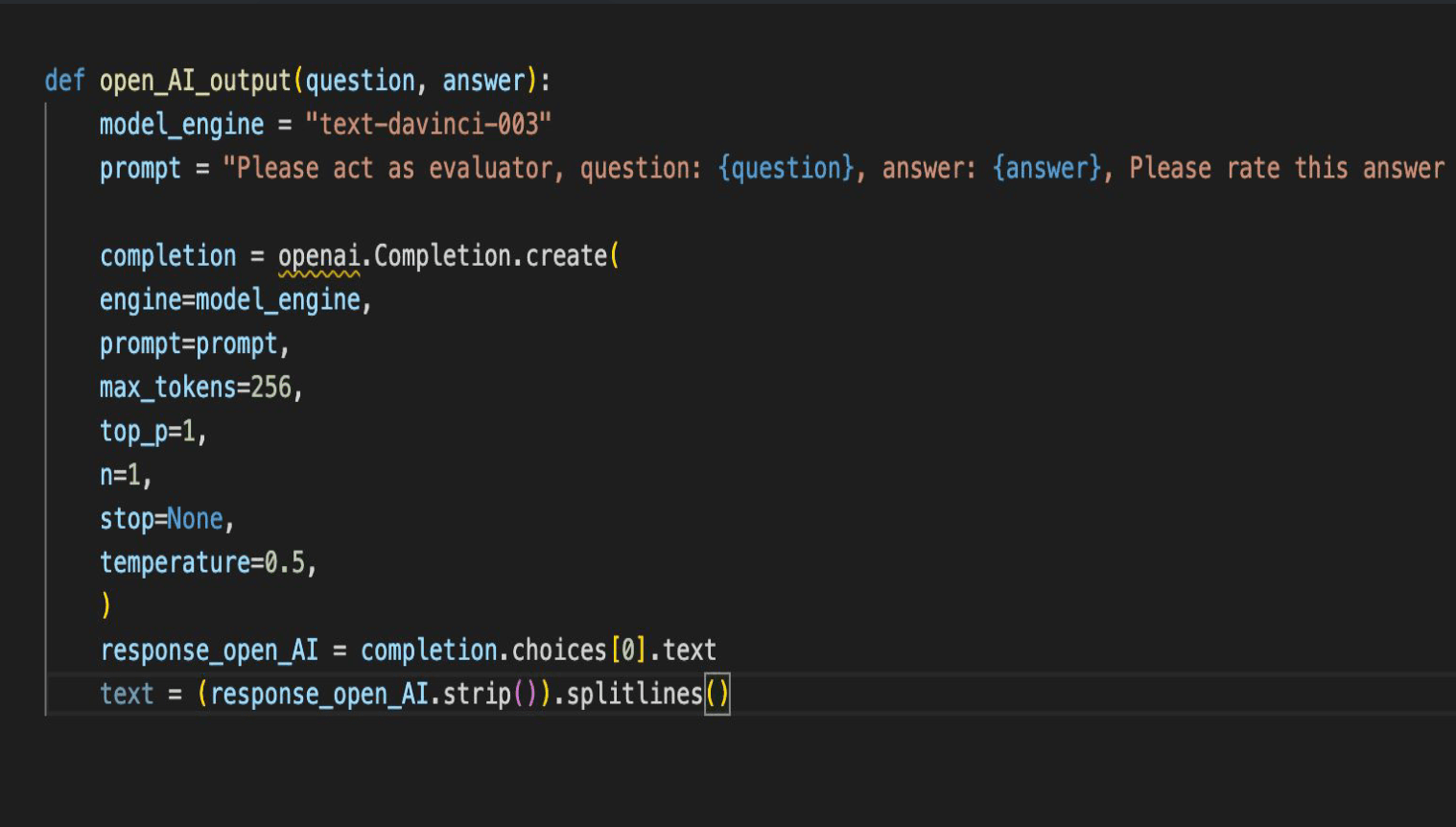Select the stop=None keyword
This screenshot has width=1456, height=827.
[163, 518]
